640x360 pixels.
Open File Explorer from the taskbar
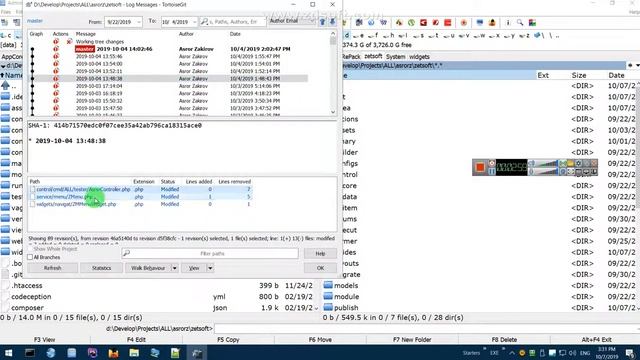tap(134, 353)
